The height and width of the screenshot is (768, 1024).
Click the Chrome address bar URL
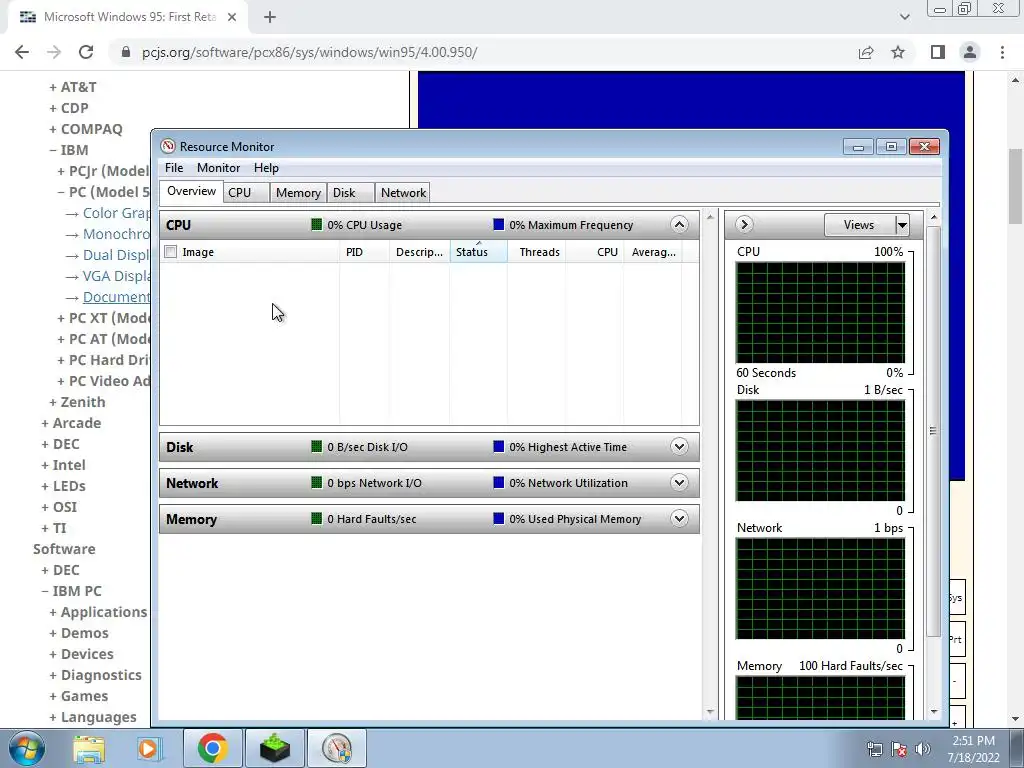pyautogui.click(x=310, y=52)
